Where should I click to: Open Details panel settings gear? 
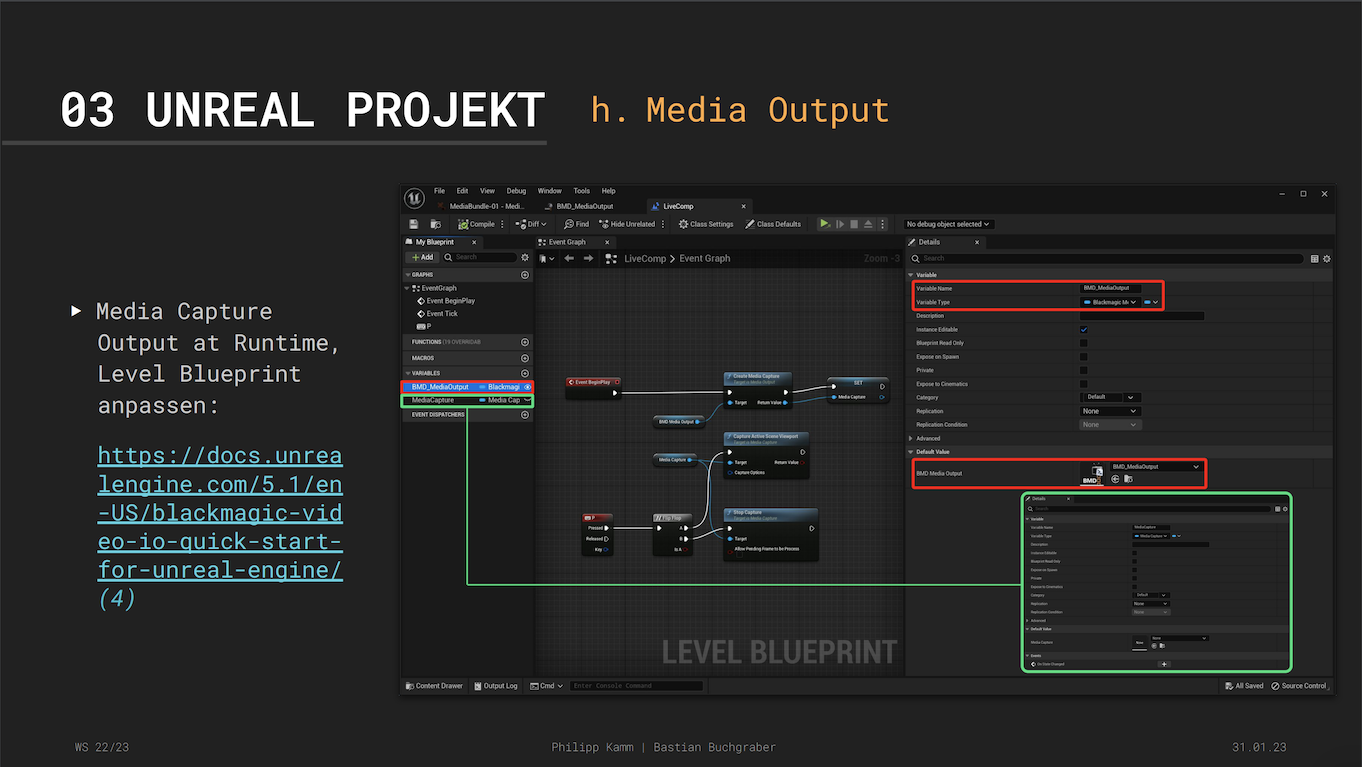click(x=1327, y=258)
